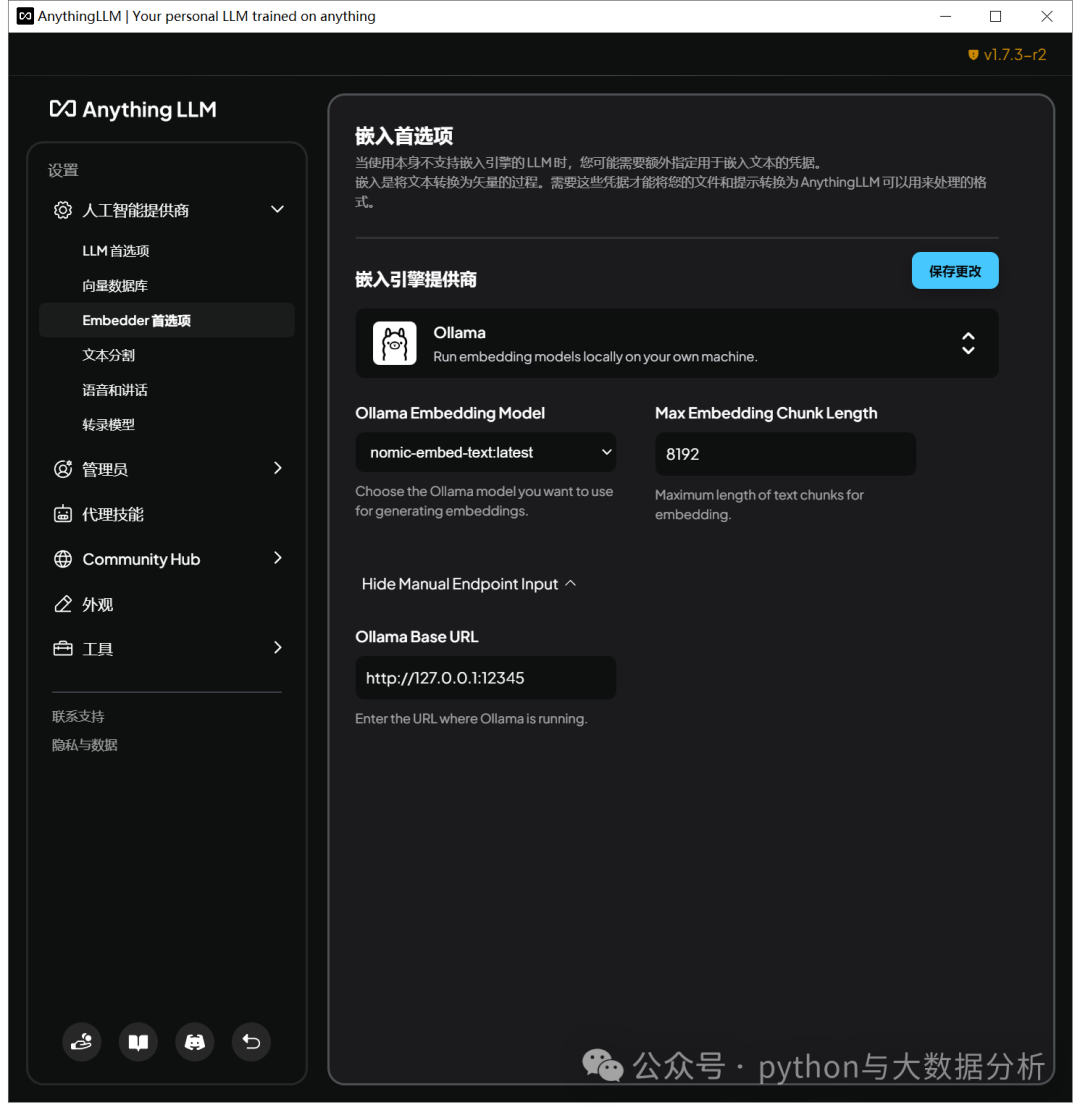Click the Ollama Base URL field
Image resolution: width=1080 pixels, height=1110 pixels.
486,677
